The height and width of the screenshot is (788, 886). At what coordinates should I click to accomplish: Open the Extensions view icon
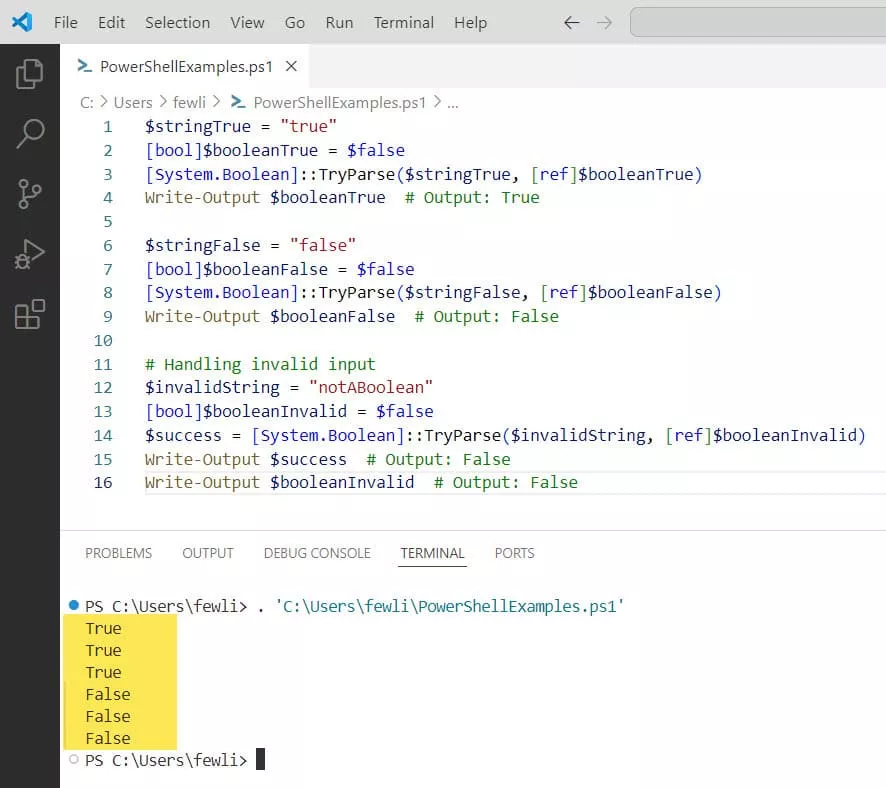(30, 314)
